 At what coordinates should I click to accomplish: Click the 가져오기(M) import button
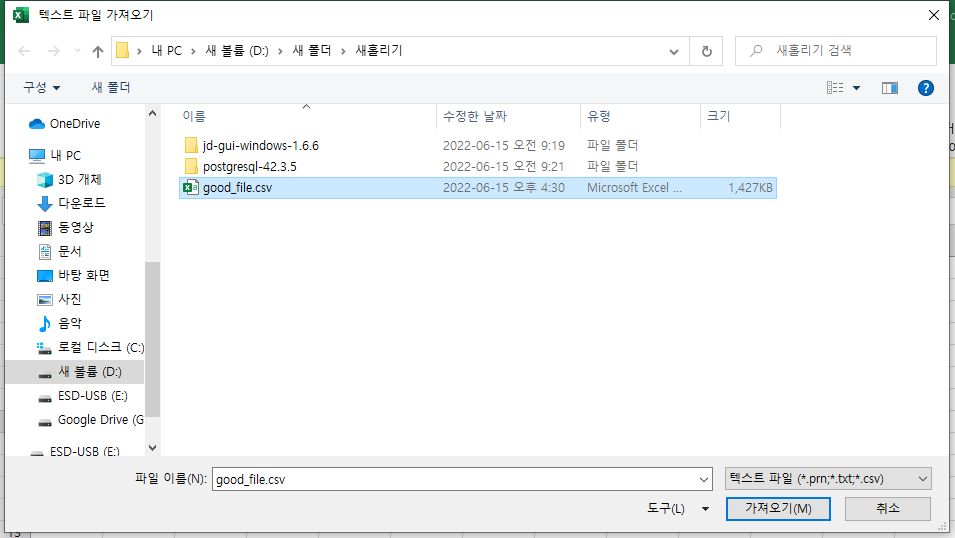pyautogui.click(x=778, y=508)
